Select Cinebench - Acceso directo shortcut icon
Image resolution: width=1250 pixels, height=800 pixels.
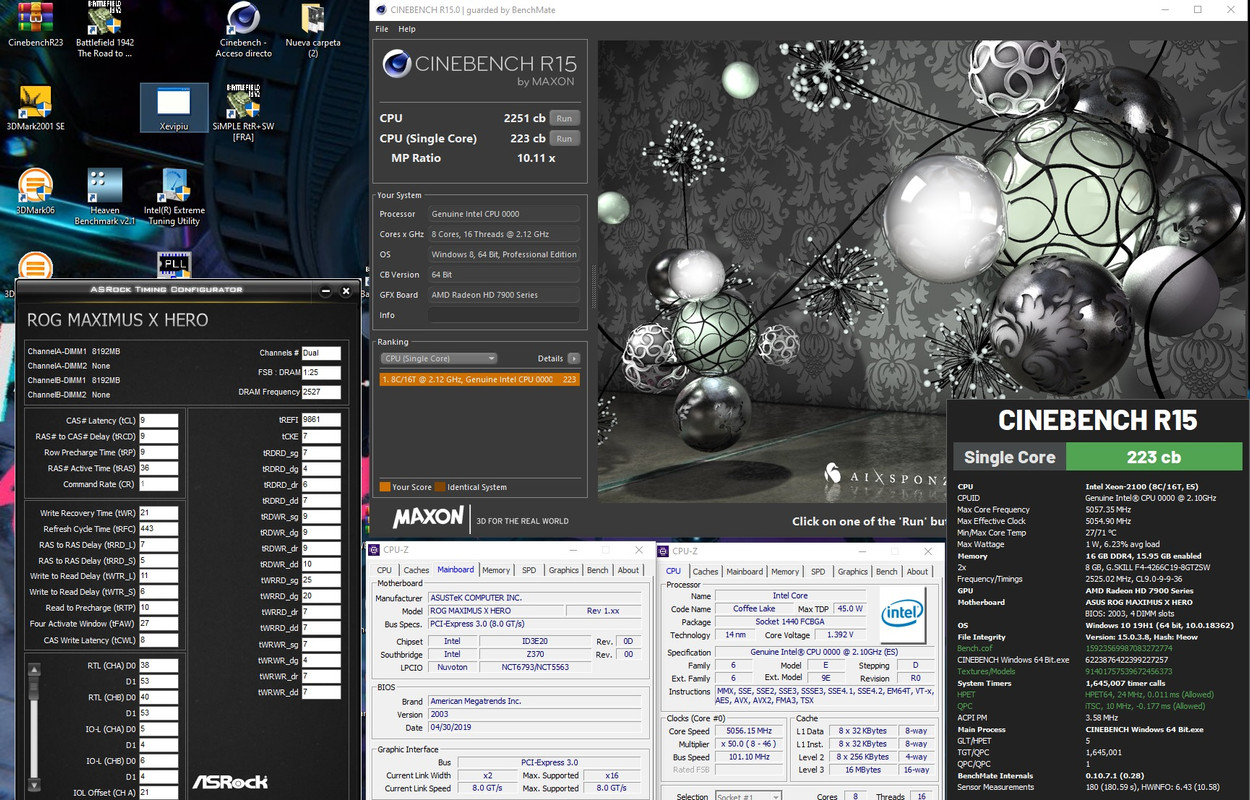coord(243,30)
